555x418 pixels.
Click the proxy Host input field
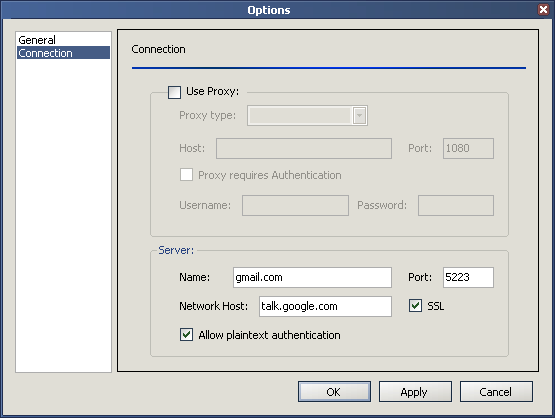coord(304,148)
